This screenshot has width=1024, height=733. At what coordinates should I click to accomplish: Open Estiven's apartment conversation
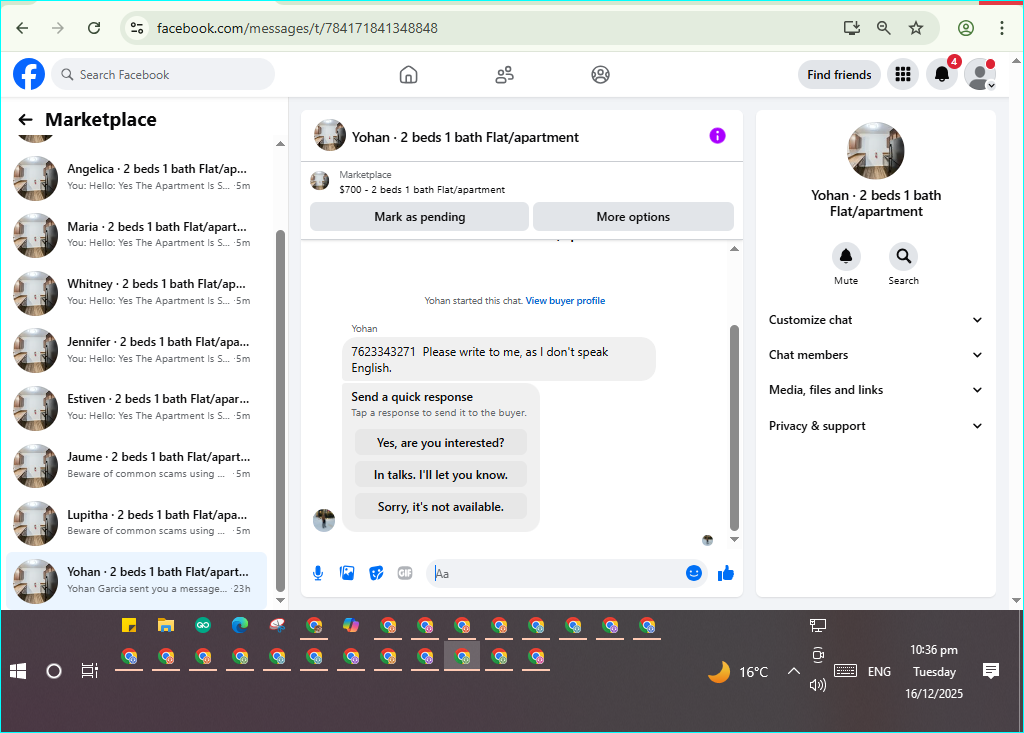click(137, 408)
